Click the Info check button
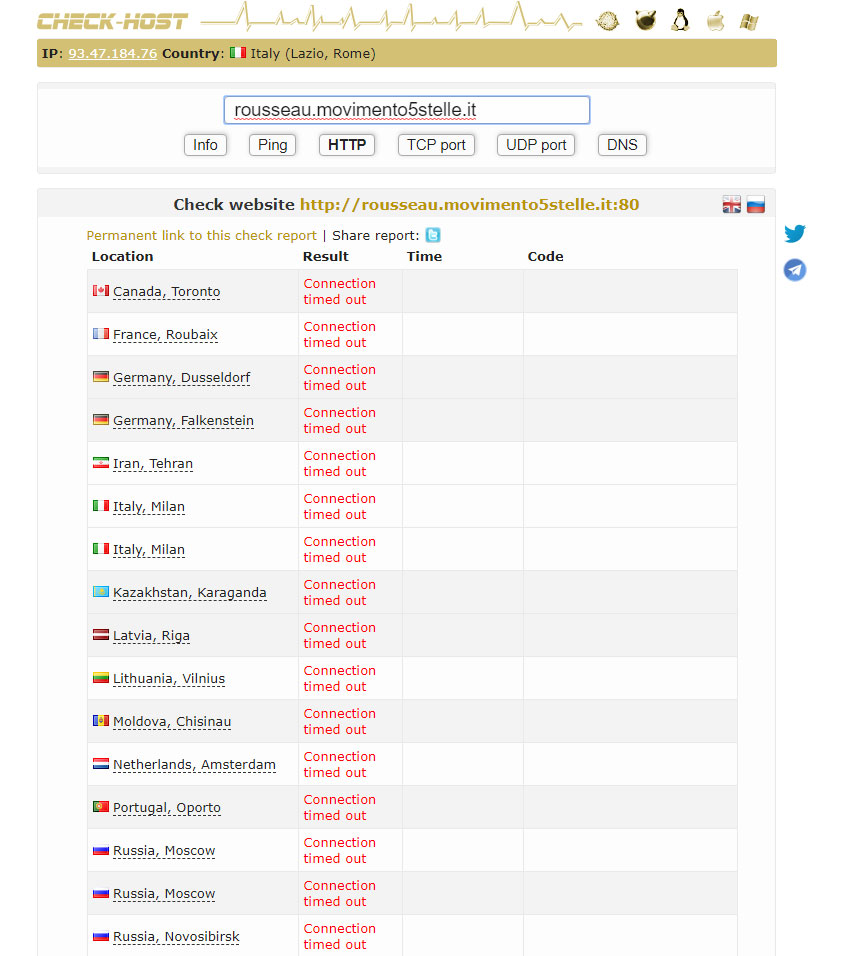This screenshot has height=956, width=842. 205,145
